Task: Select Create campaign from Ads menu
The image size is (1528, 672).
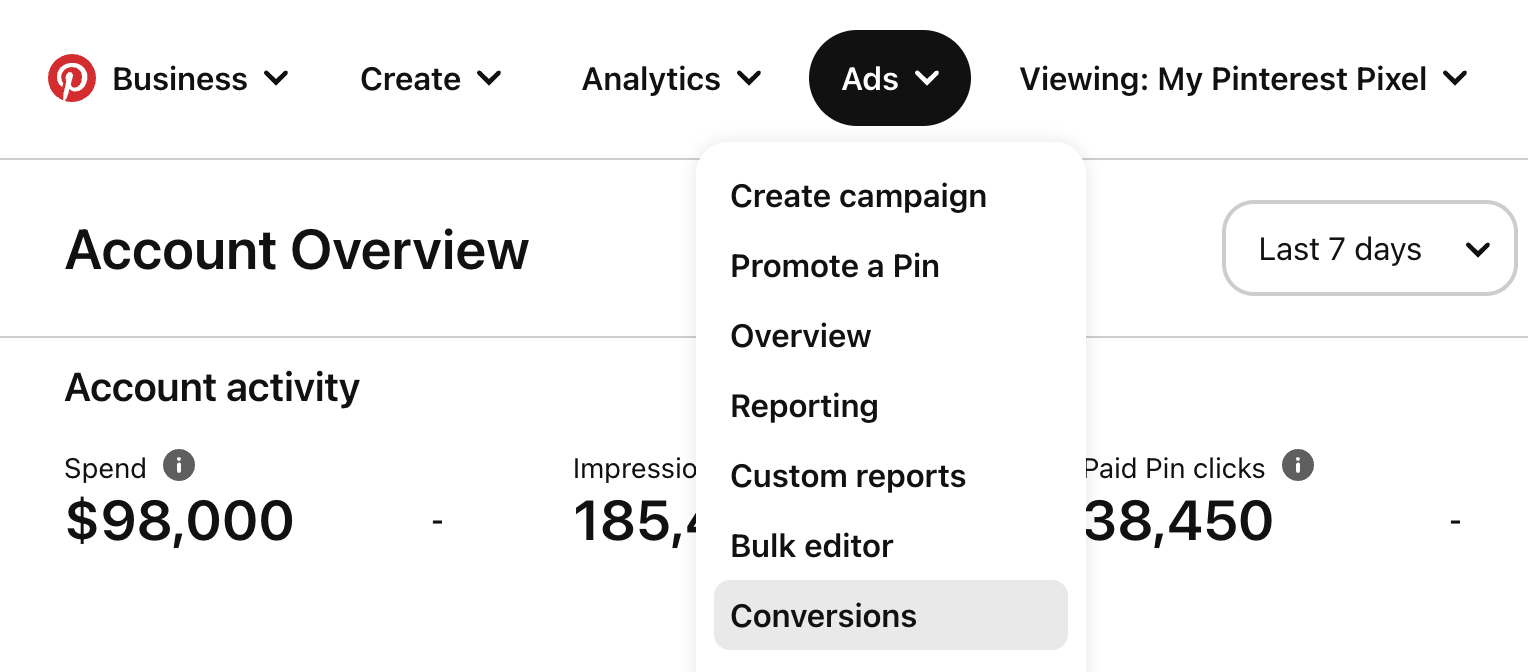Action: (858, 196)
